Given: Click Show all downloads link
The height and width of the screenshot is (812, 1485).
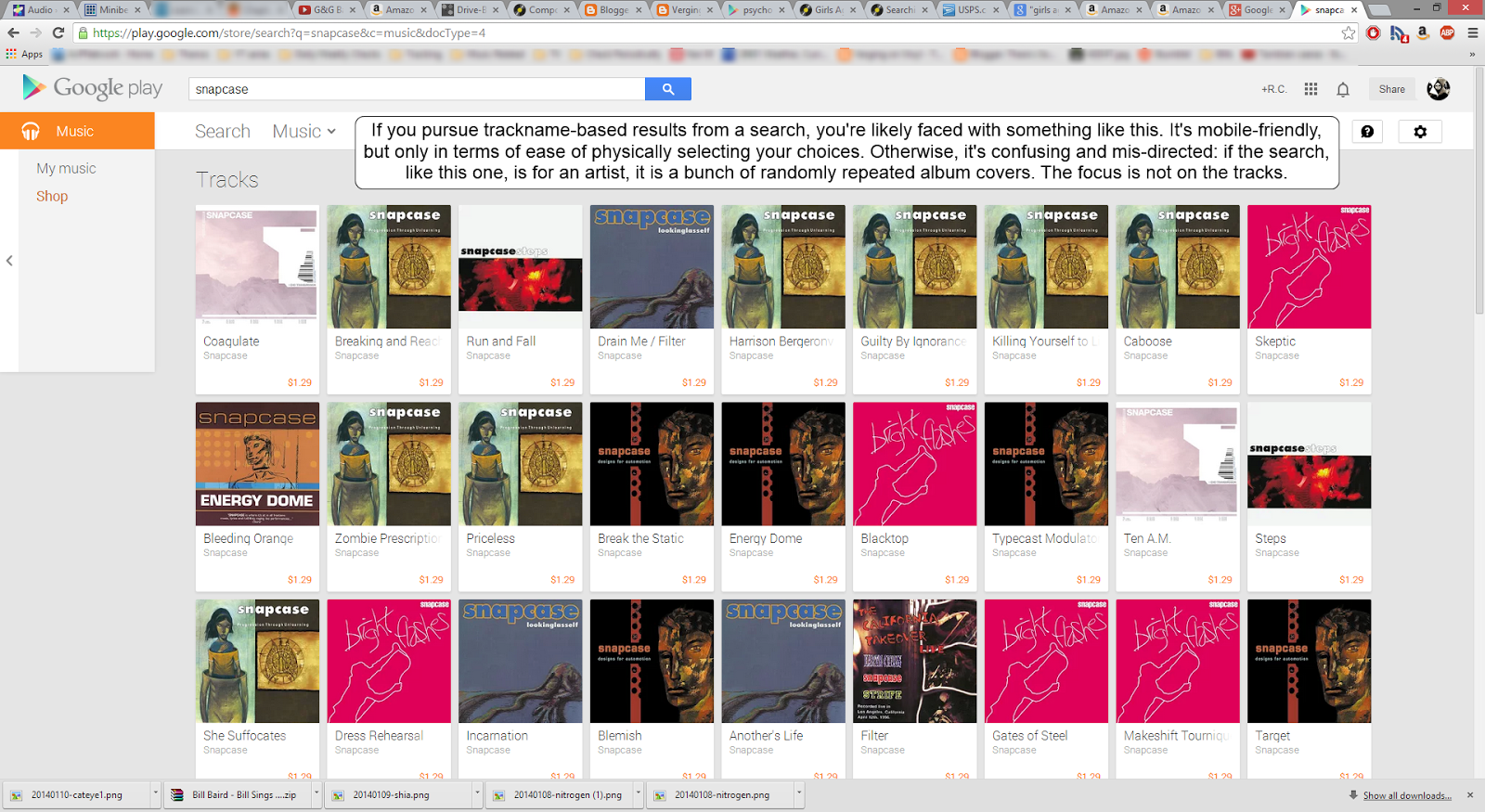Looking at the screenshot, I should click(1407, 795).
